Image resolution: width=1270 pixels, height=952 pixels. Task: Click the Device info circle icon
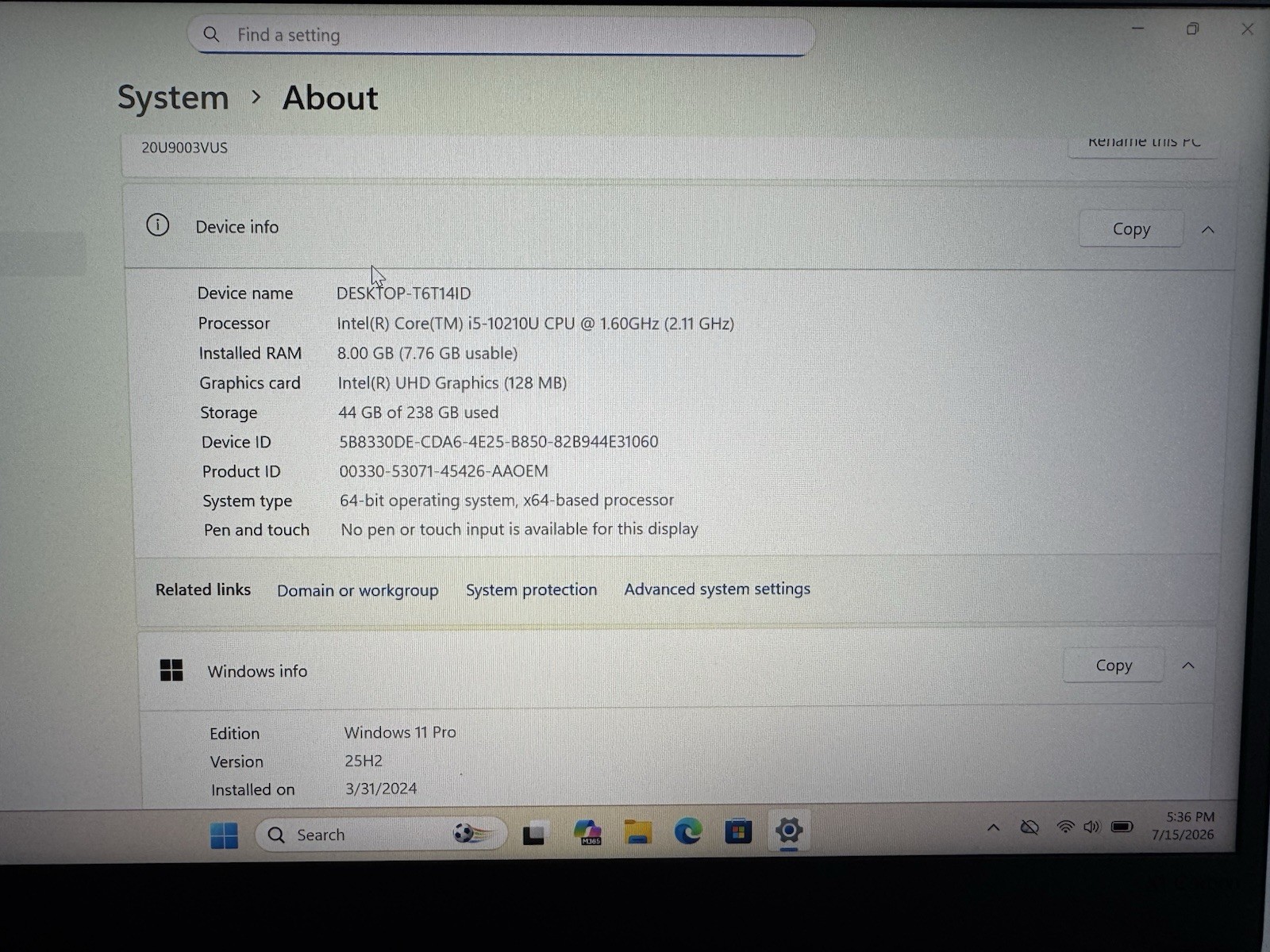point(158,225)
